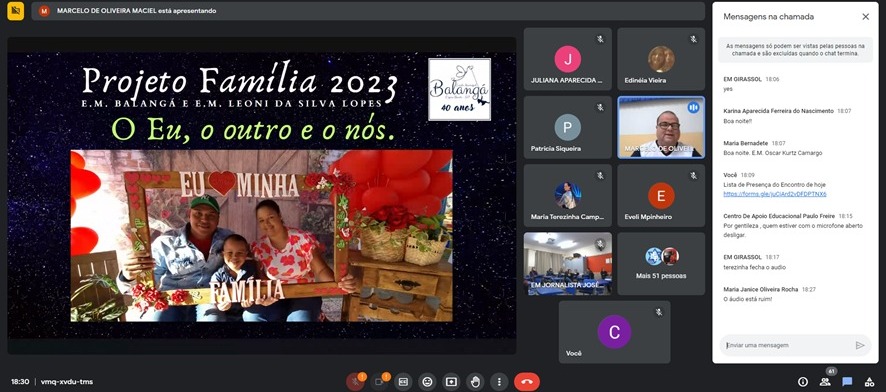Click the yellow presentation icon at top left
This screenshot has height=392, width=886.
click(x=16, y=11)
